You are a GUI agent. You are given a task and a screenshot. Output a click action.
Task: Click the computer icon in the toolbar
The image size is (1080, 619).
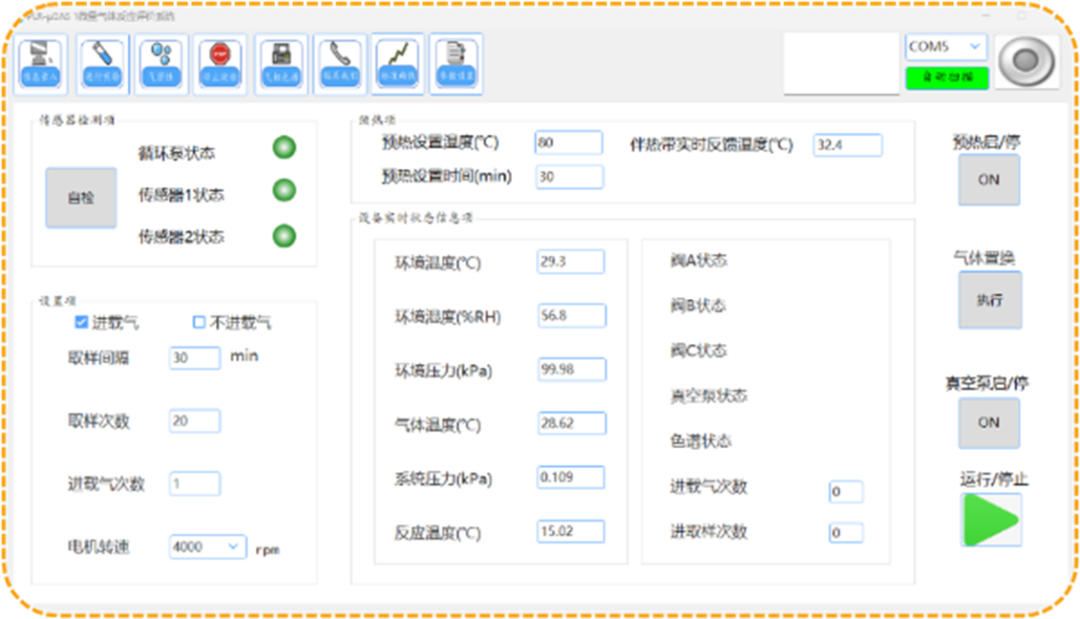[42, 64]
